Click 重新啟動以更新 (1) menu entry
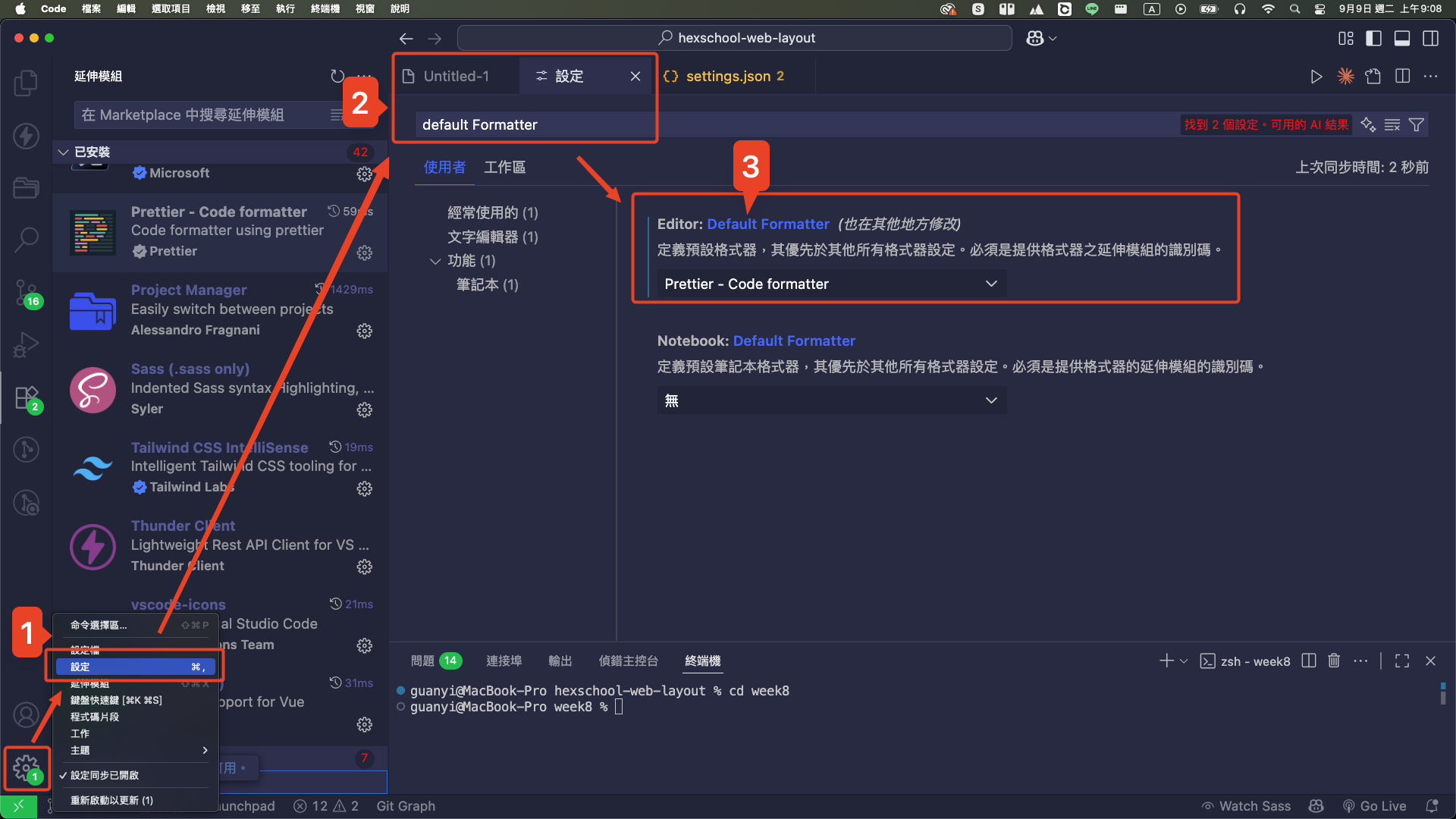This screenshot has height=819, width=1456. click(135, 800)
